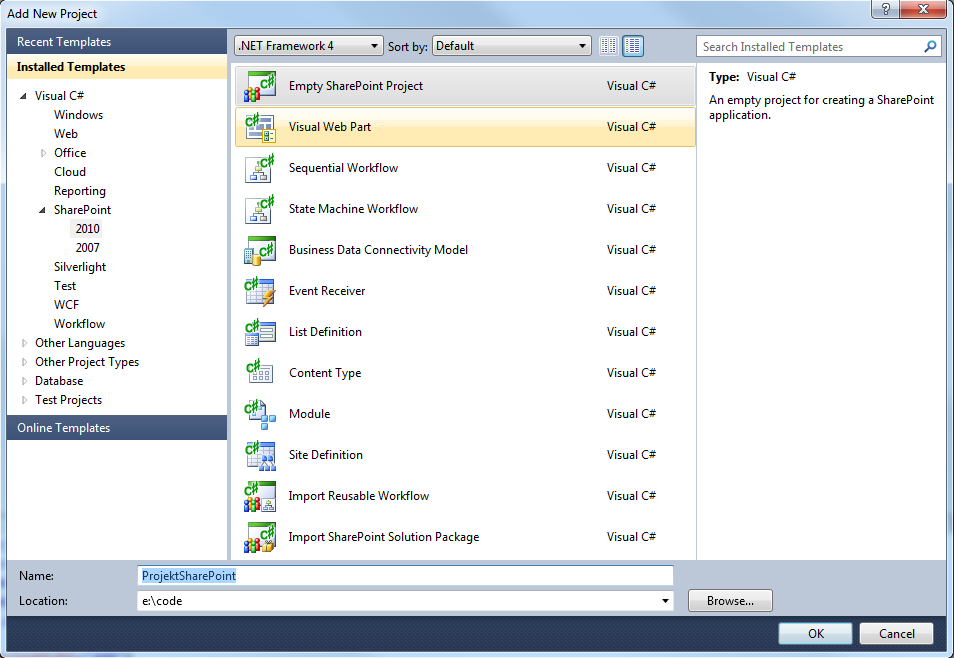954x658 pixels.
Task: Collapse the SharePoint tree node
Action: pyautogui.click(x=43, y=210)
